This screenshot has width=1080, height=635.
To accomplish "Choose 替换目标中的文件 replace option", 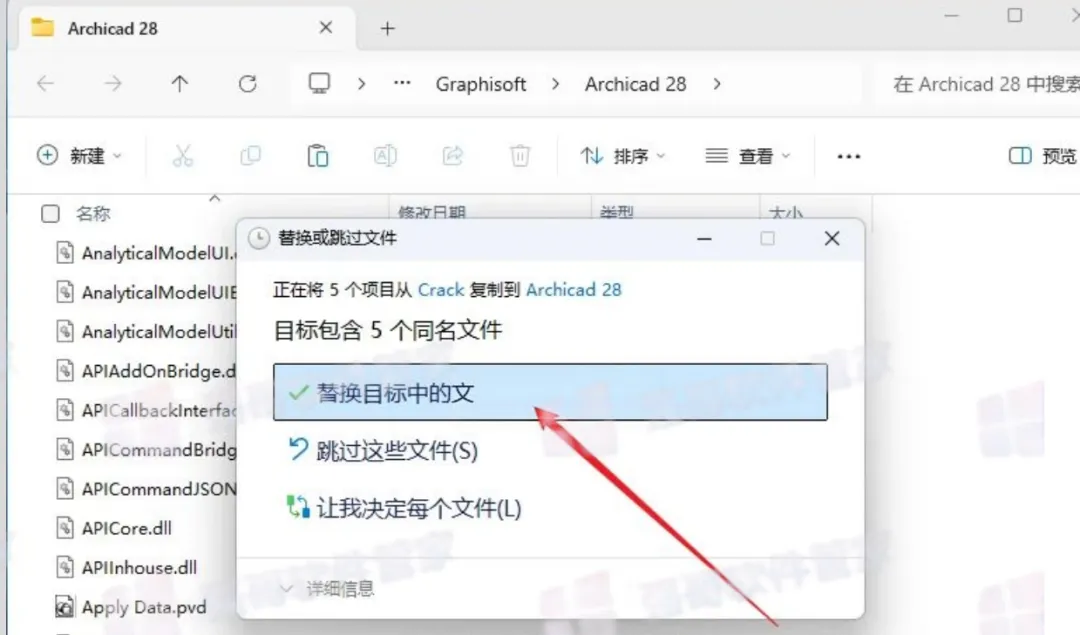I will pyautogui.click(x=550, y=393).
